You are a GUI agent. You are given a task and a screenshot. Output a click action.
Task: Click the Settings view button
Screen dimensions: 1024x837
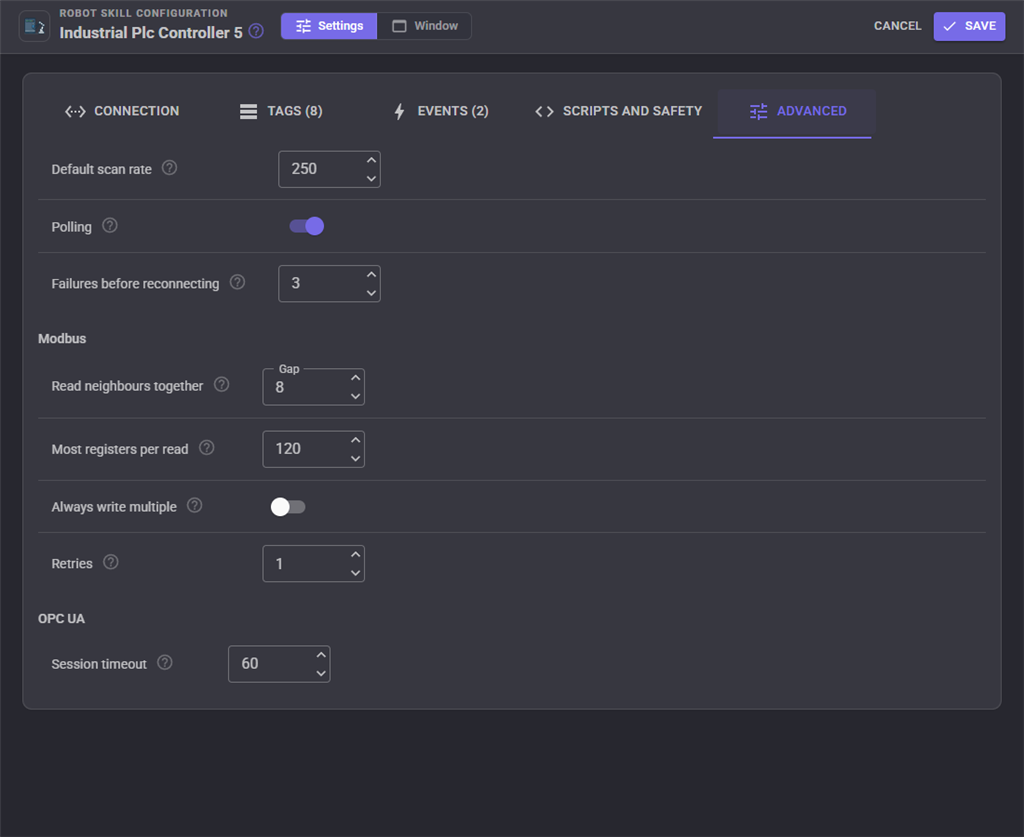click(x=329, y=26)
